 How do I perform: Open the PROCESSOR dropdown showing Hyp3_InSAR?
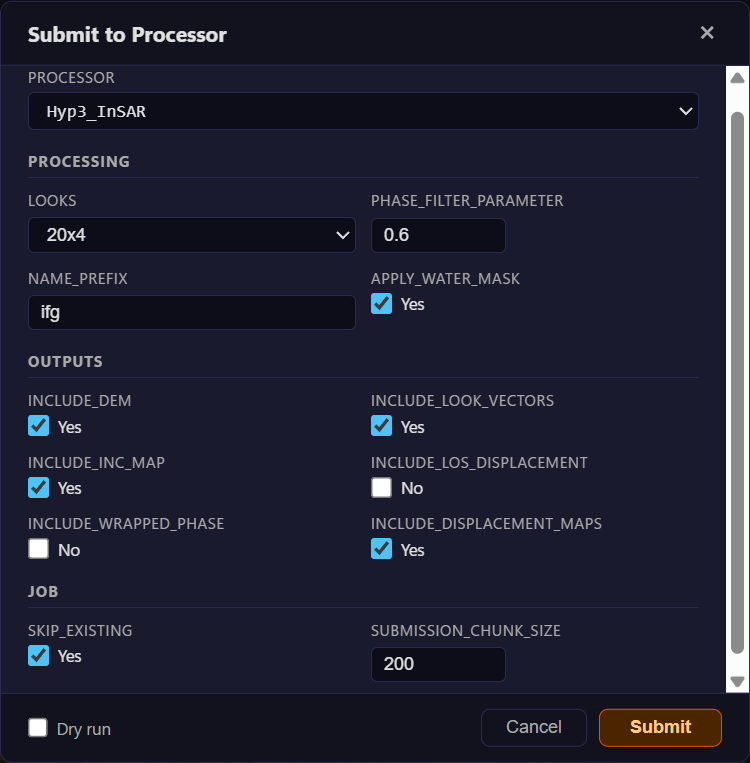[362, 111]
